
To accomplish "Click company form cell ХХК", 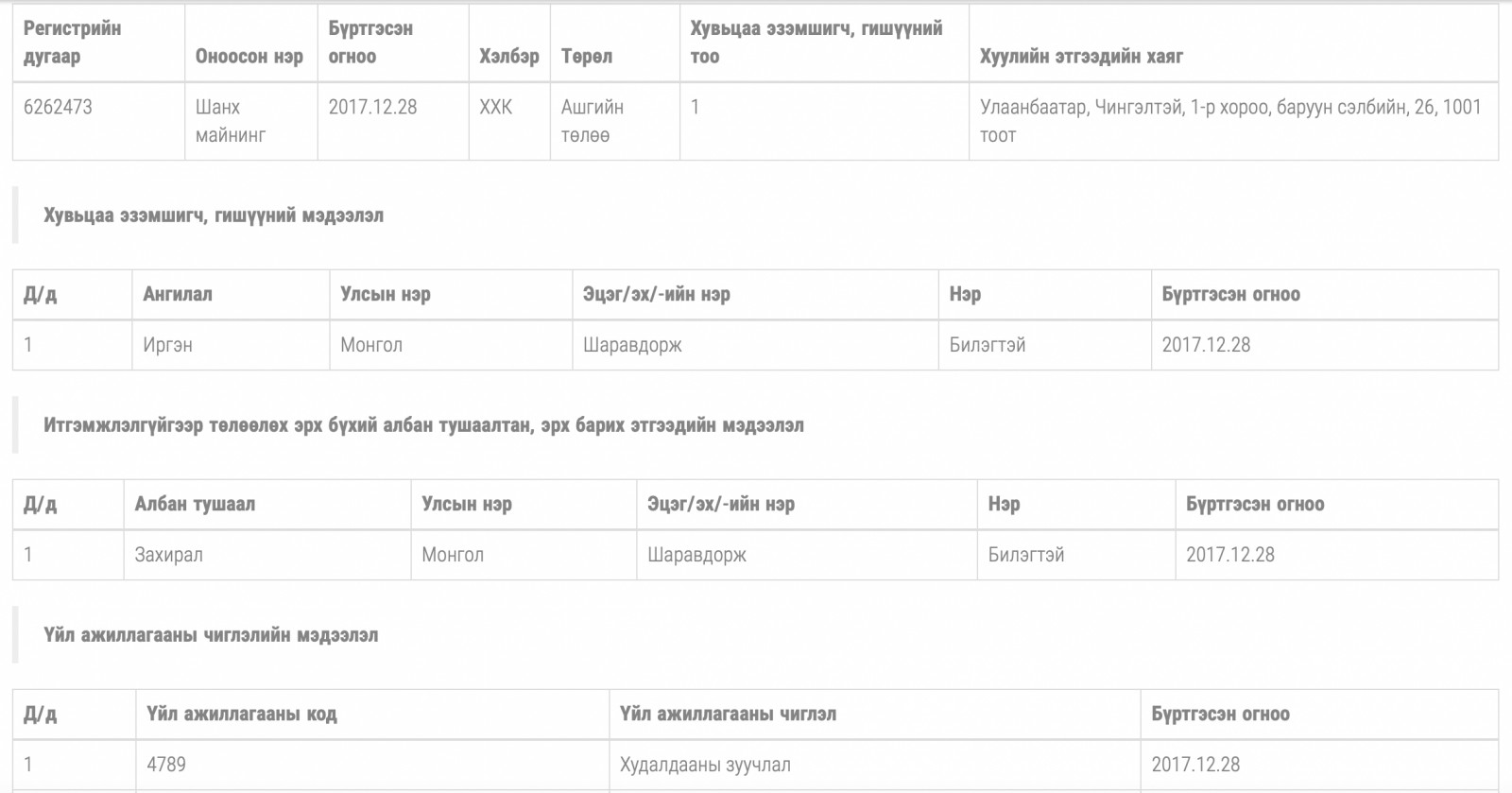I will coord(495,107).
